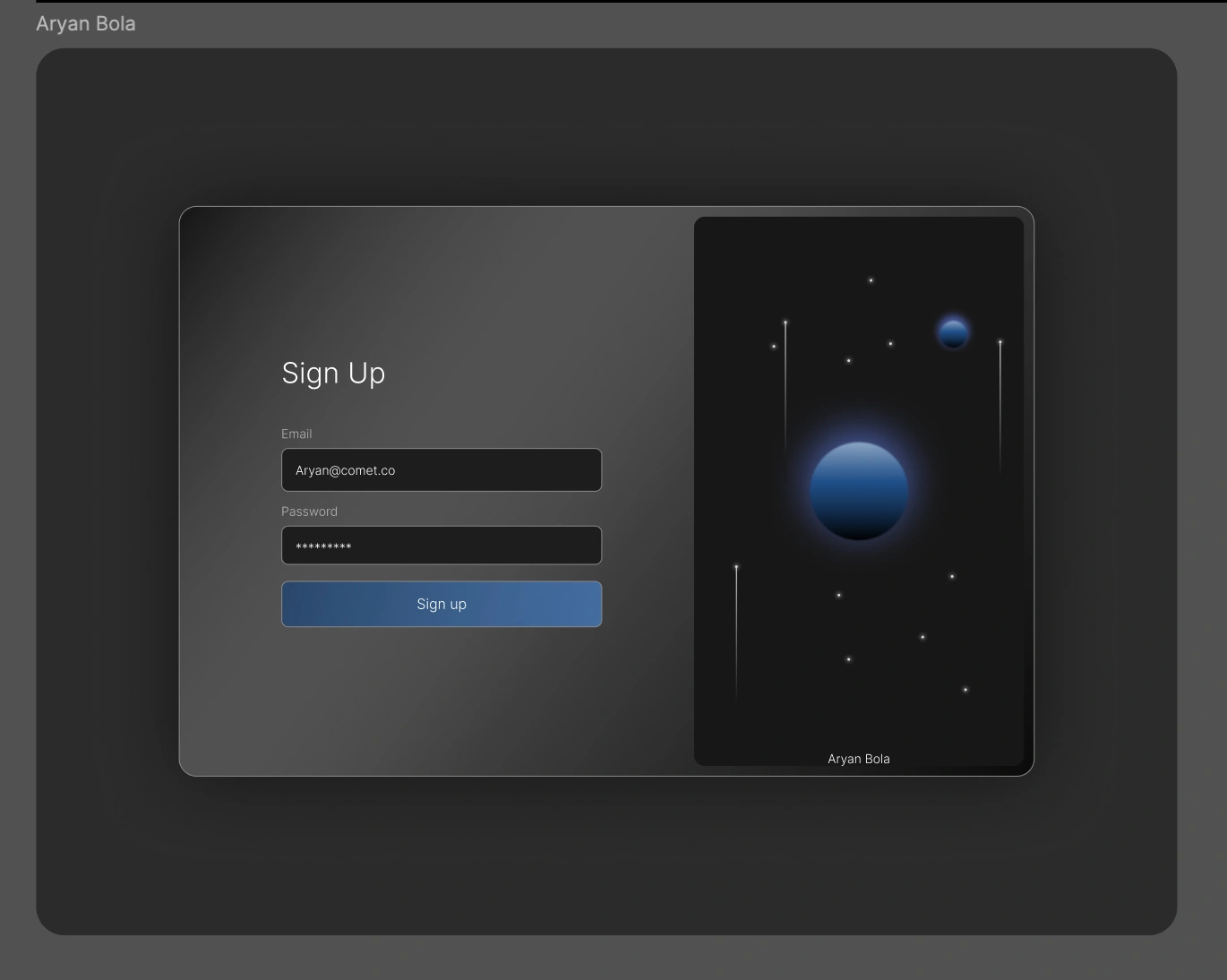Click the large blue planet illustration
The height and width of the screenshot is (980, 1227).
point(859,491)
